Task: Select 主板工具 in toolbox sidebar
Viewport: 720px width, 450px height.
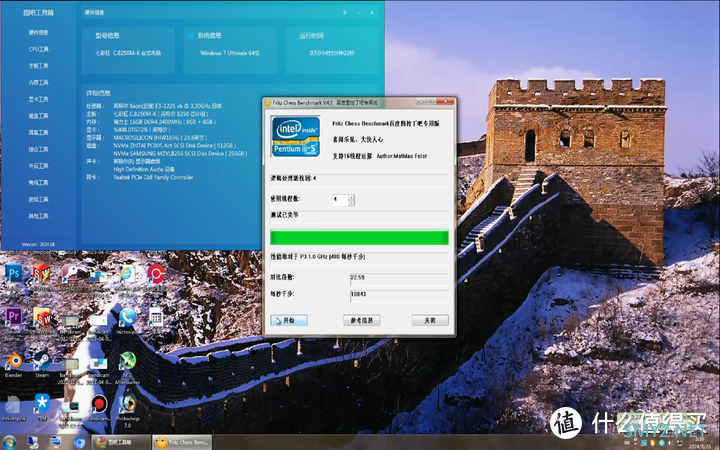Action: [x=39, y=66]
